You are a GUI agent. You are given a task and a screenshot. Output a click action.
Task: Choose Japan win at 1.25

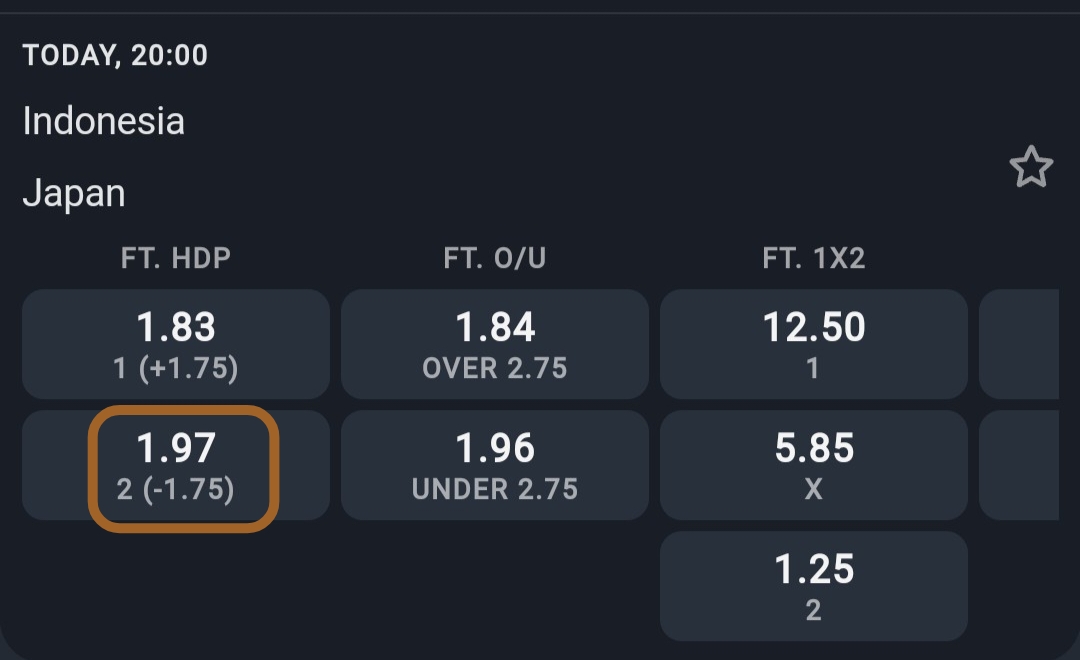tap(814, 585)
